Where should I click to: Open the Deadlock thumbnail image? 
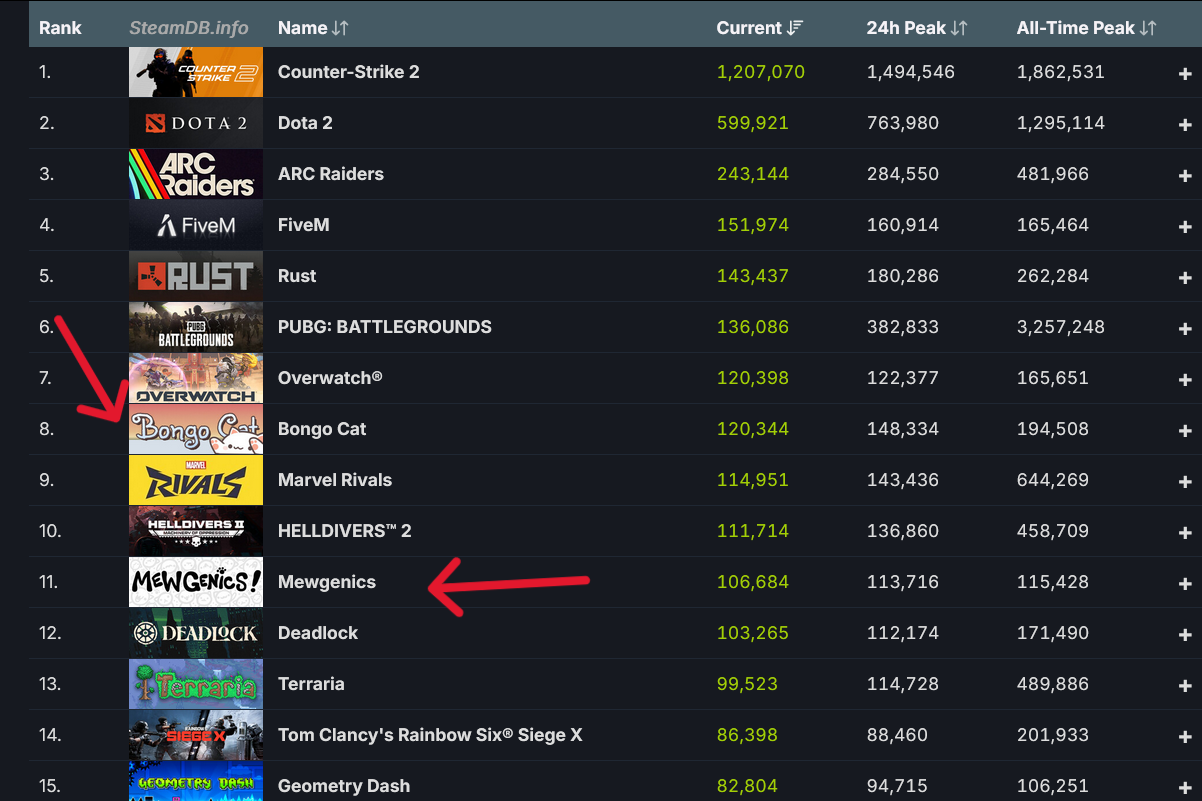coord(196,633)
